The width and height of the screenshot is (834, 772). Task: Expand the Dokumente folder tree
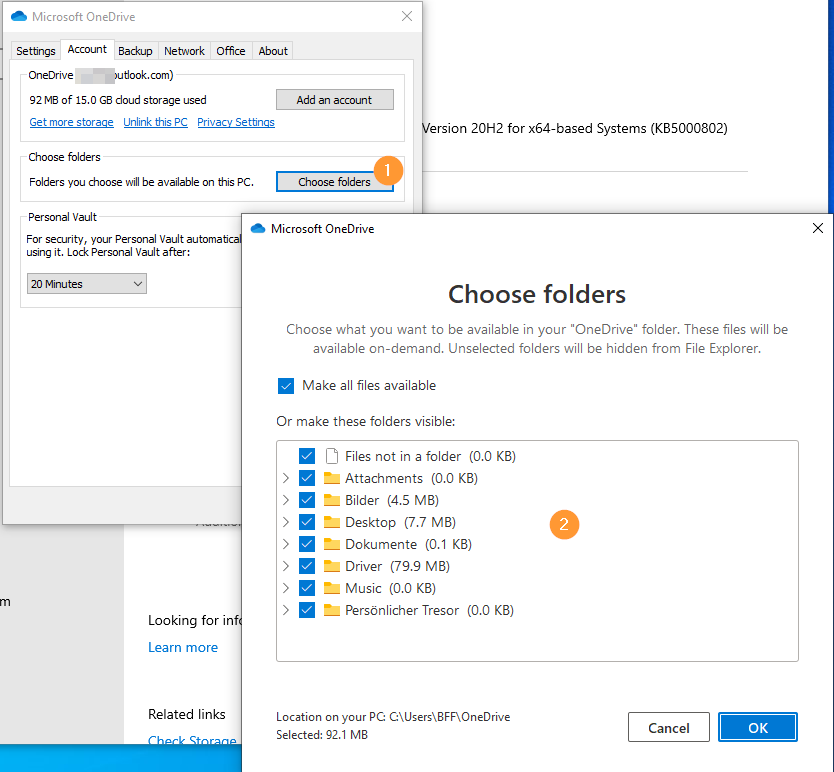coord(286,544)
